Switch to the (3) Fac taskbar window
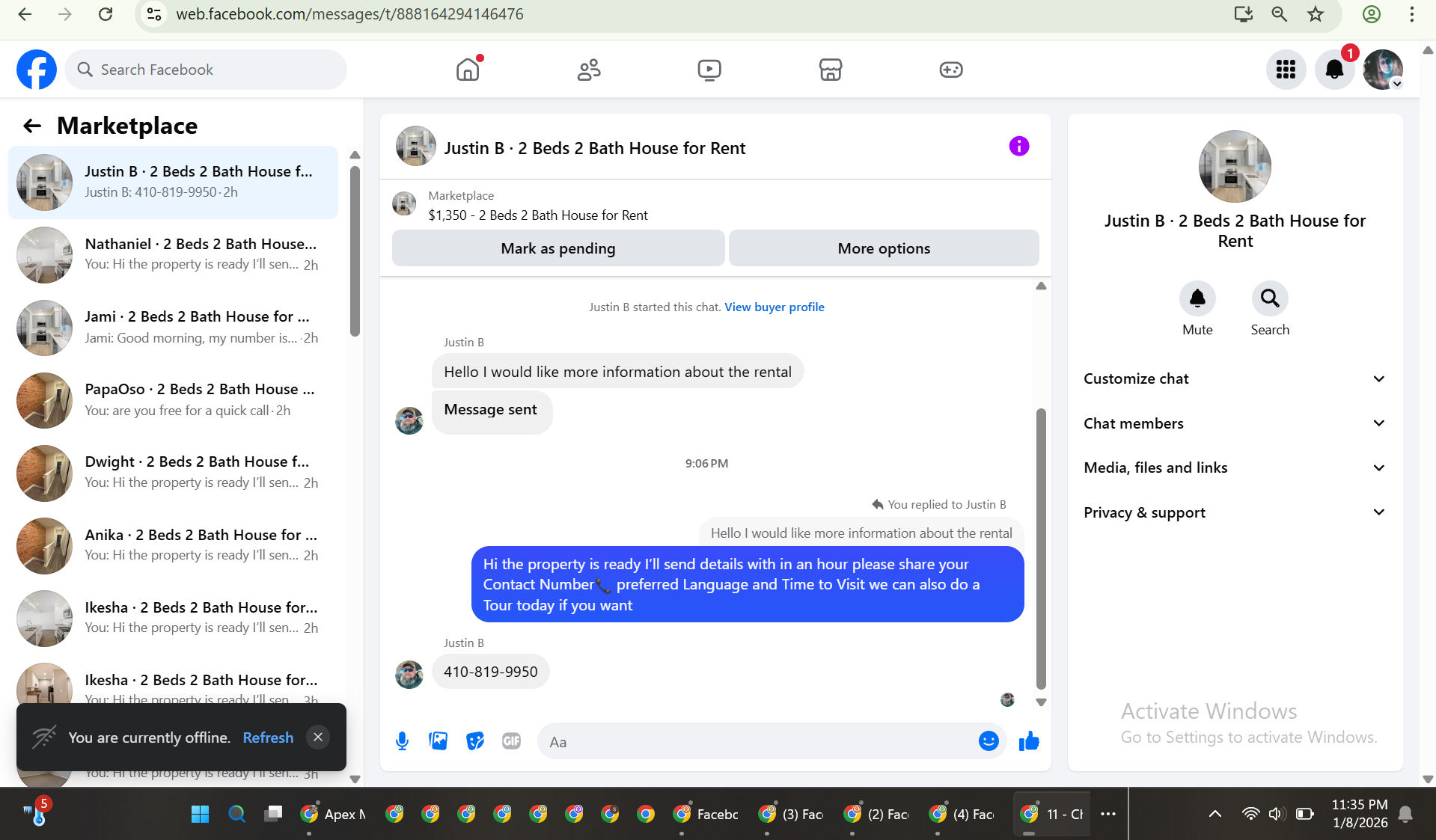Viewport: 1436px width, 840px height. pos(791,814)
